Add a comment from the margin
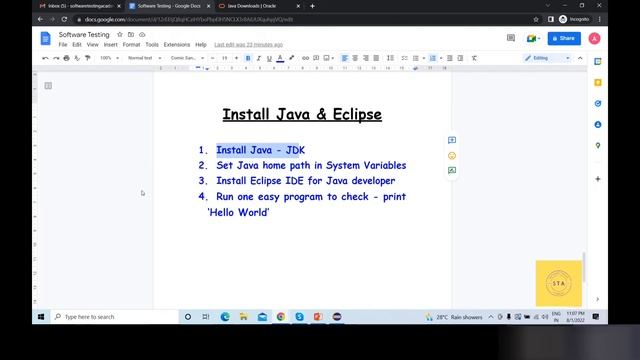 [x=452, y=140]
